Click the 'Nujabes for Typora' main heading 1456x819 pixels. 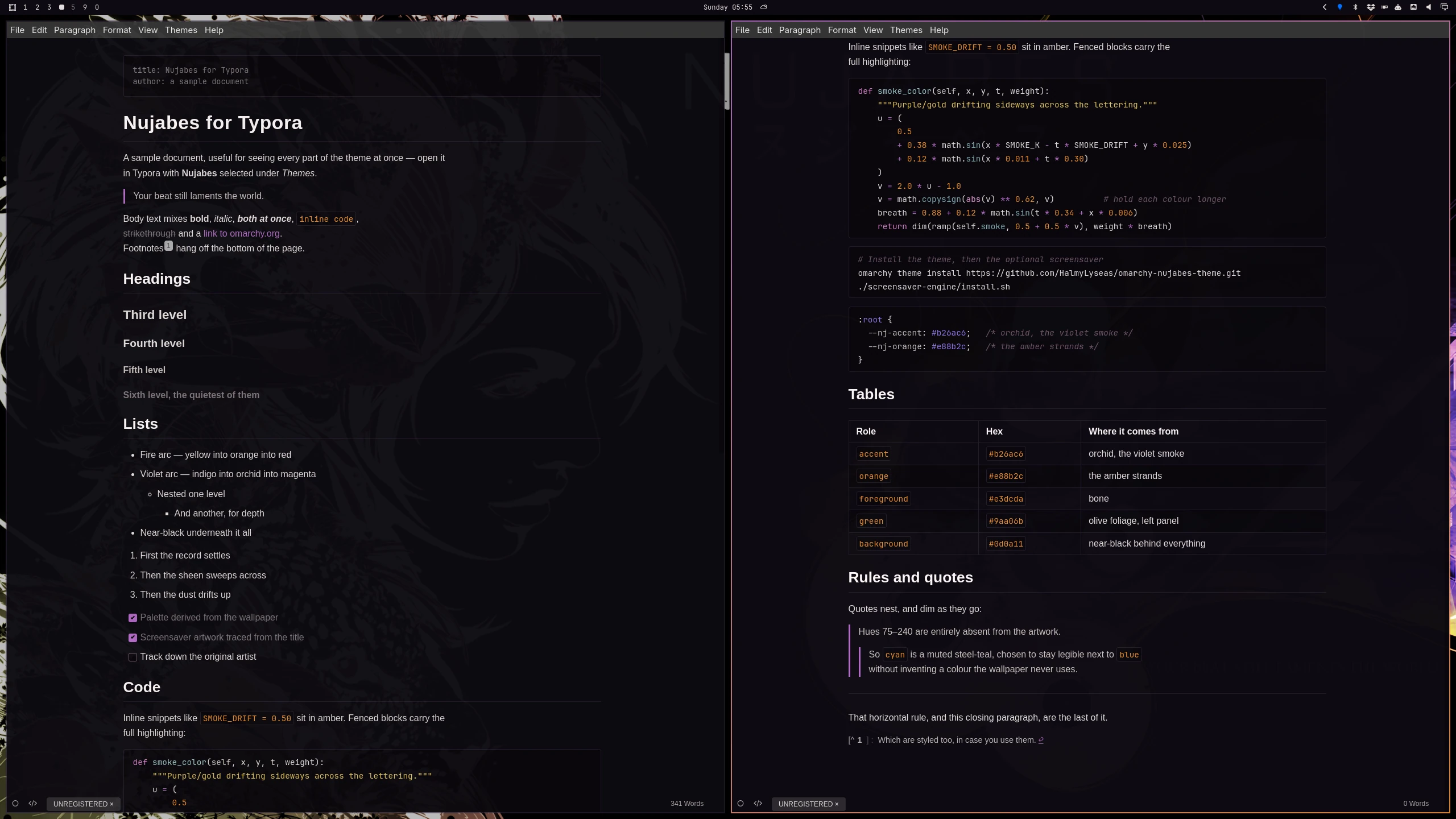coord(213,123)
